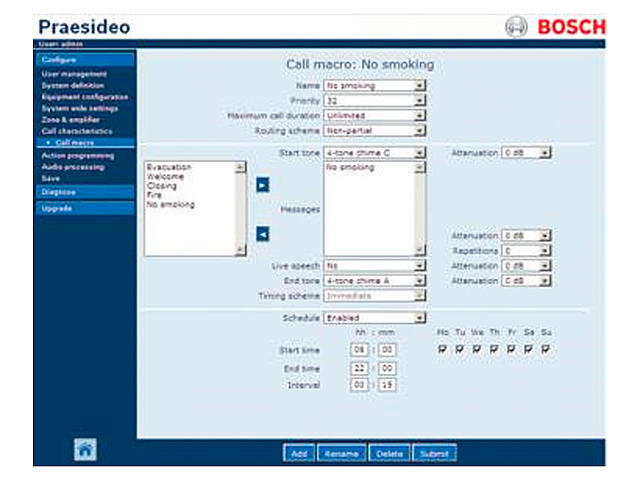640x480 pixels.
Task: Click the Delete button
Action: (389, 453)
